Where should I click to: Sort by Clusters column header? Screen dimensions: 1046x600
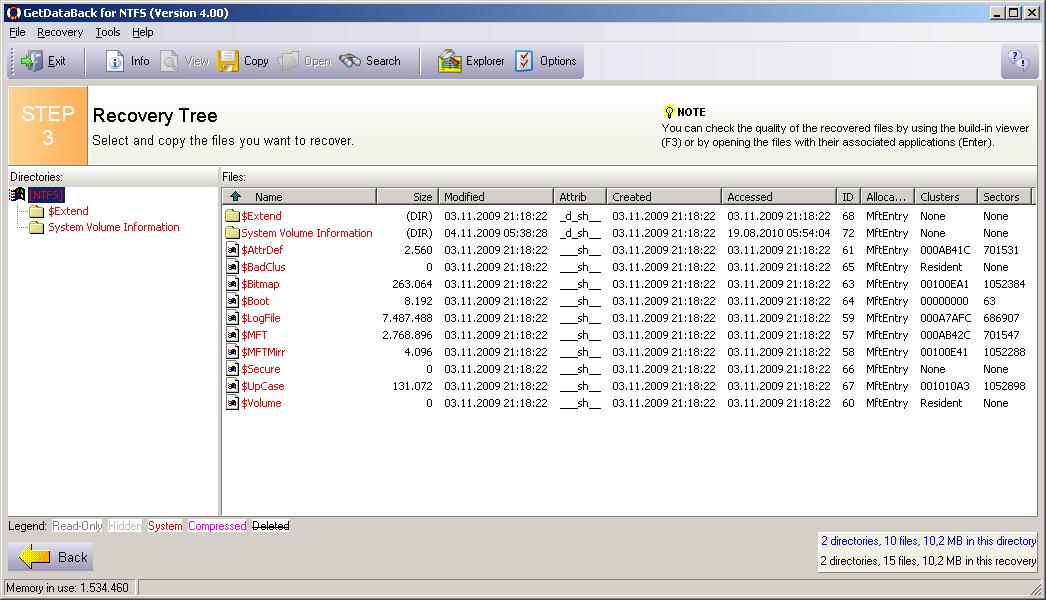click(945, 196)
